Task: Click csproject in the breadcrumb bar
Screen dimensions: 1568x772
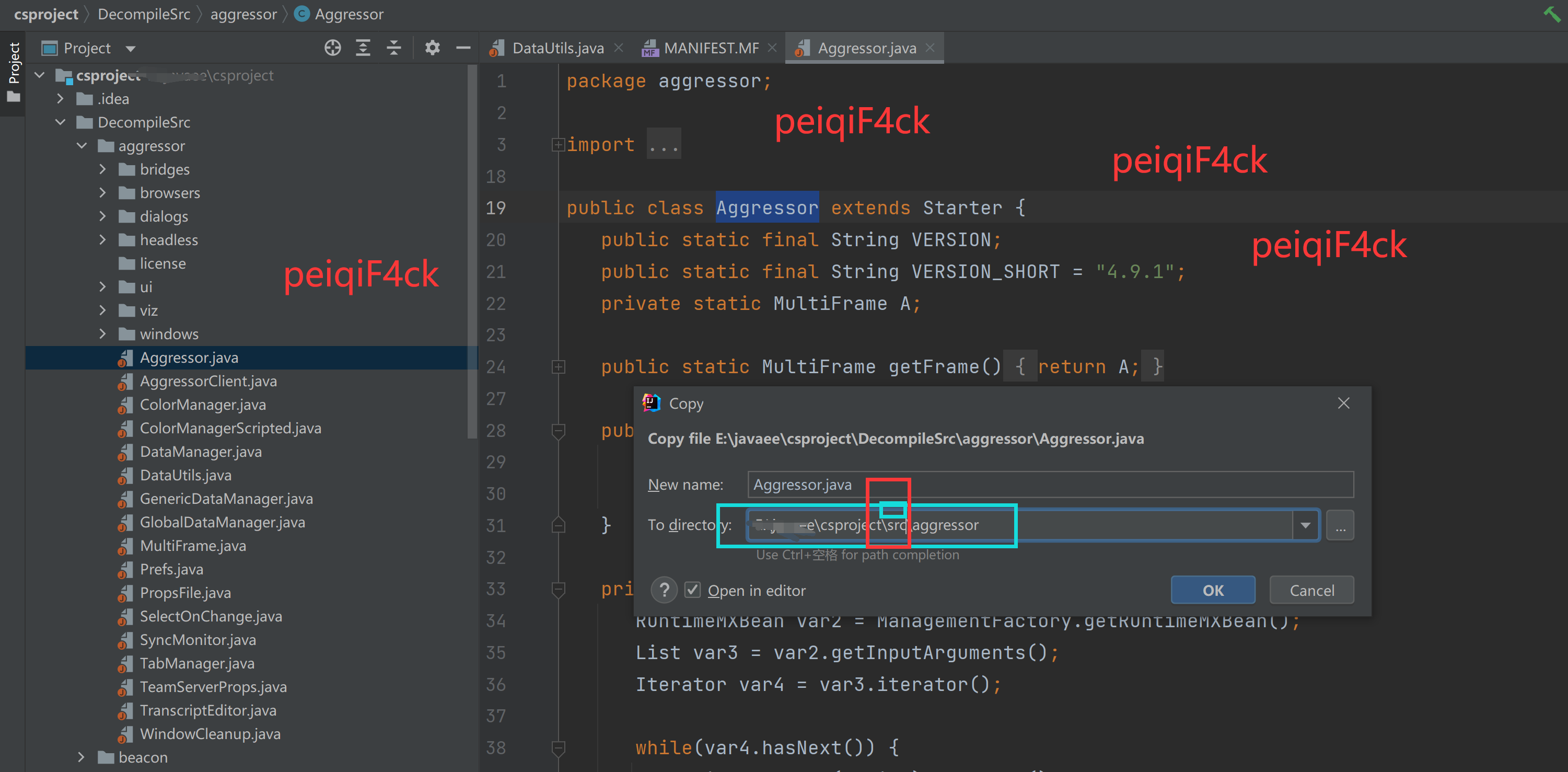Action: [45, 14]
